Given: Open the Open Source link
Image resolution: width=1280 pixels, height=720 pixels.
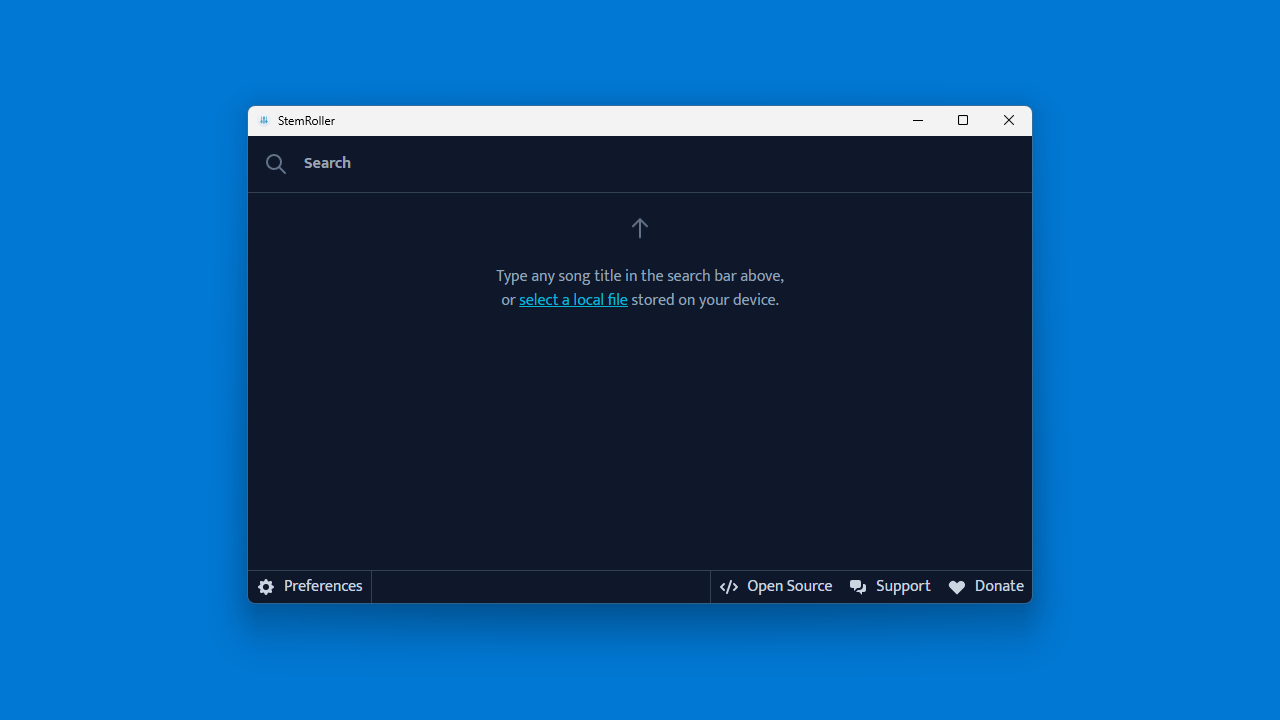Looking at the screenshot, I should pyautogui.click(x=776, y=587).
